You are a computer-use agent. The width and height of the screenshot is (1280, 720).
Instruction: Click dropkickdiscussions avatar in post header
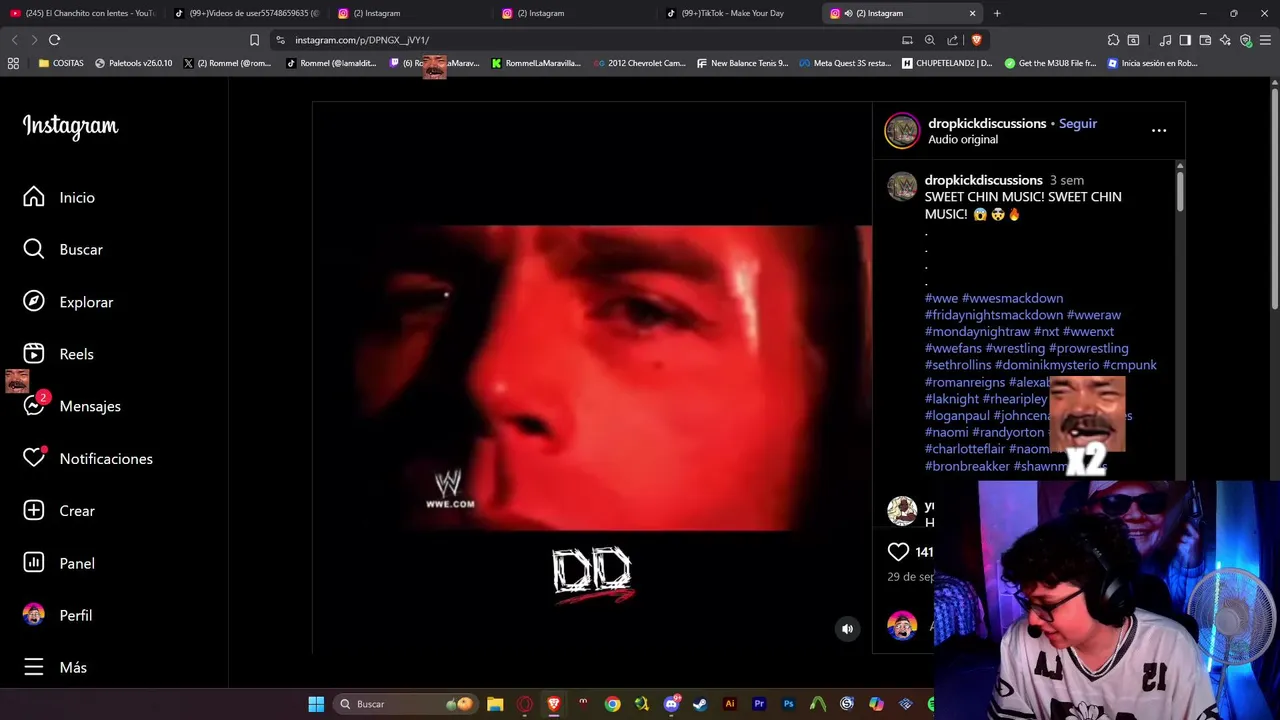click(x=902, y=131)
